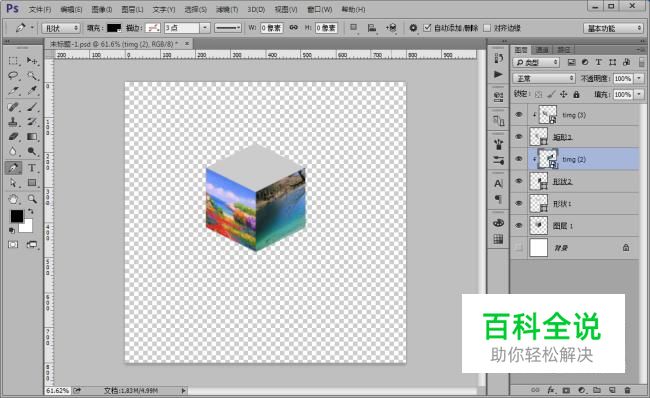The width and height of the screenshot is (650, 398).
Task: Click the fx layer style icon
Action: point(551,390)
